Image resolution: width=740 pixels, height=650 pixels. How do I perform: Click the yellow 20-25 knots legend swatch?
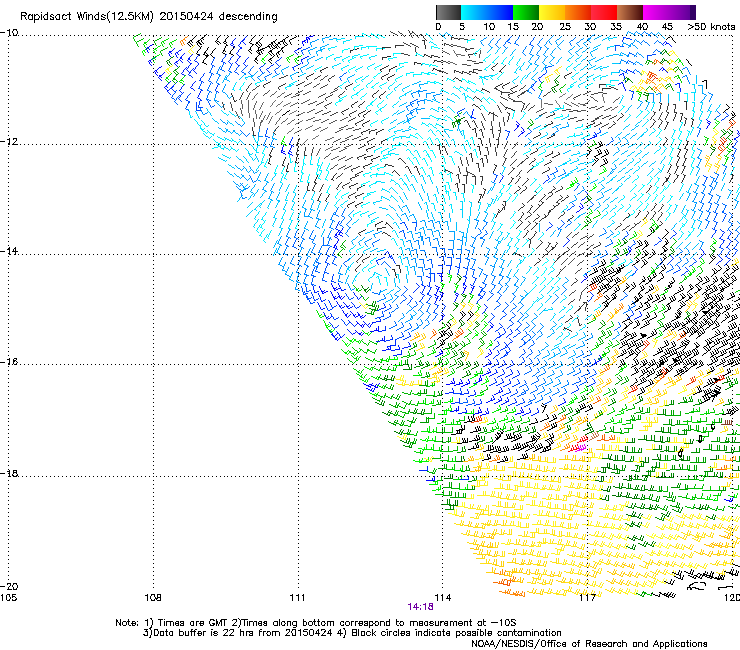click(x=552, y=12)
